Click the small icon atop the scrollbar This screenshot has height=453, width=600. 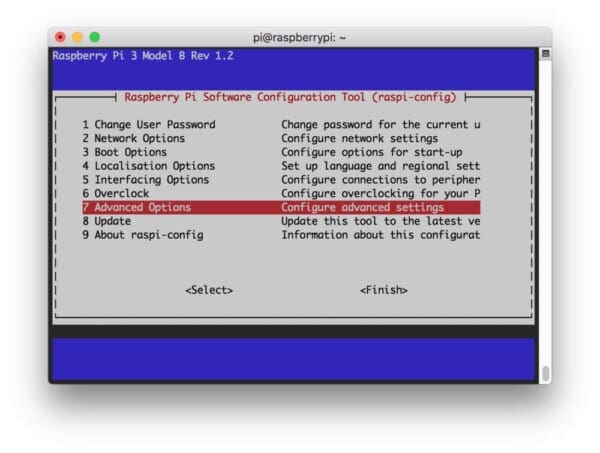[545, 53]
